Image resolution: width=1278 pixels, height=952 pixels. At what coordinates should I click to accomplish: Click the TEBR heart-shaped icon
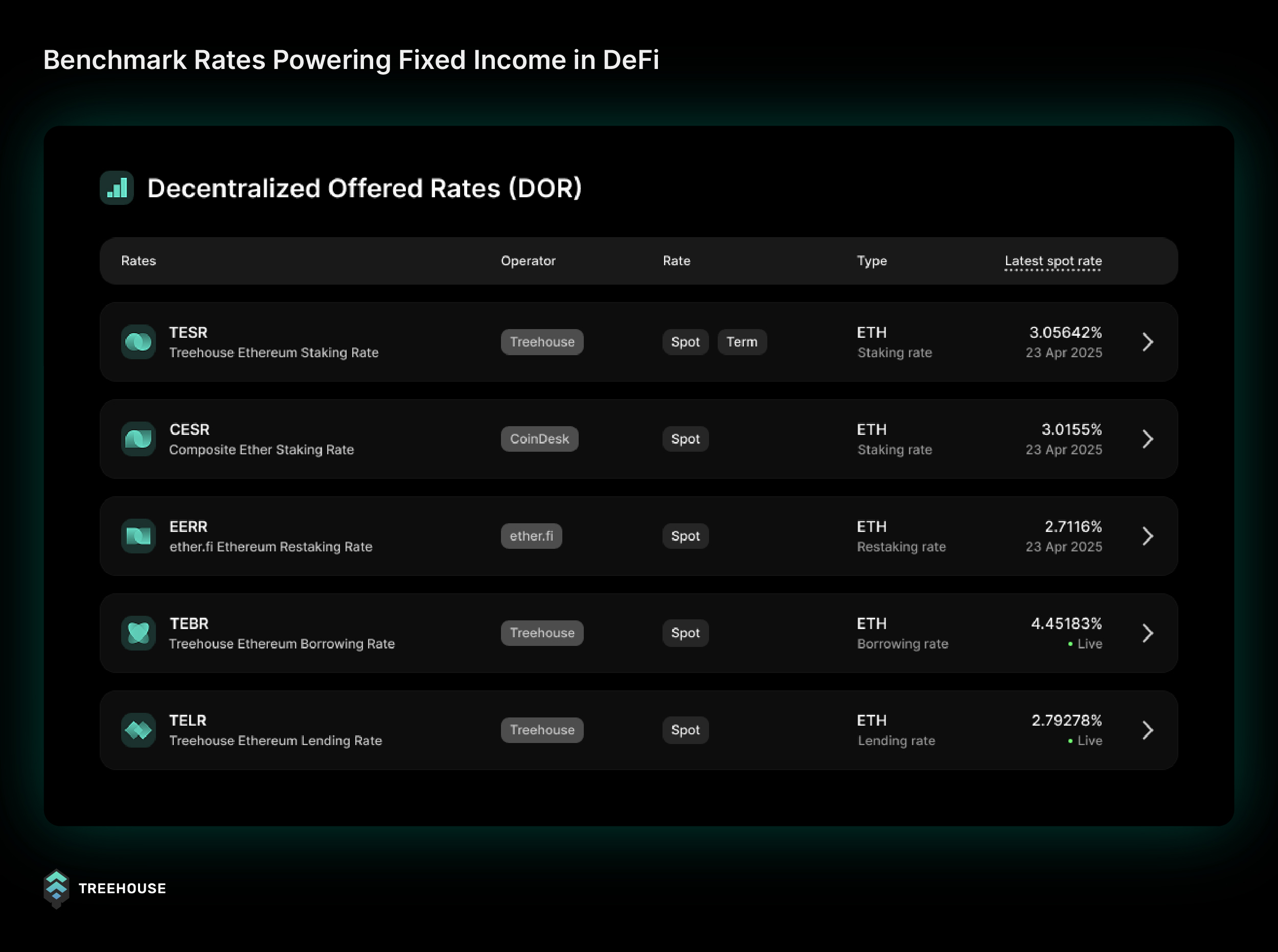coord(139,633)
